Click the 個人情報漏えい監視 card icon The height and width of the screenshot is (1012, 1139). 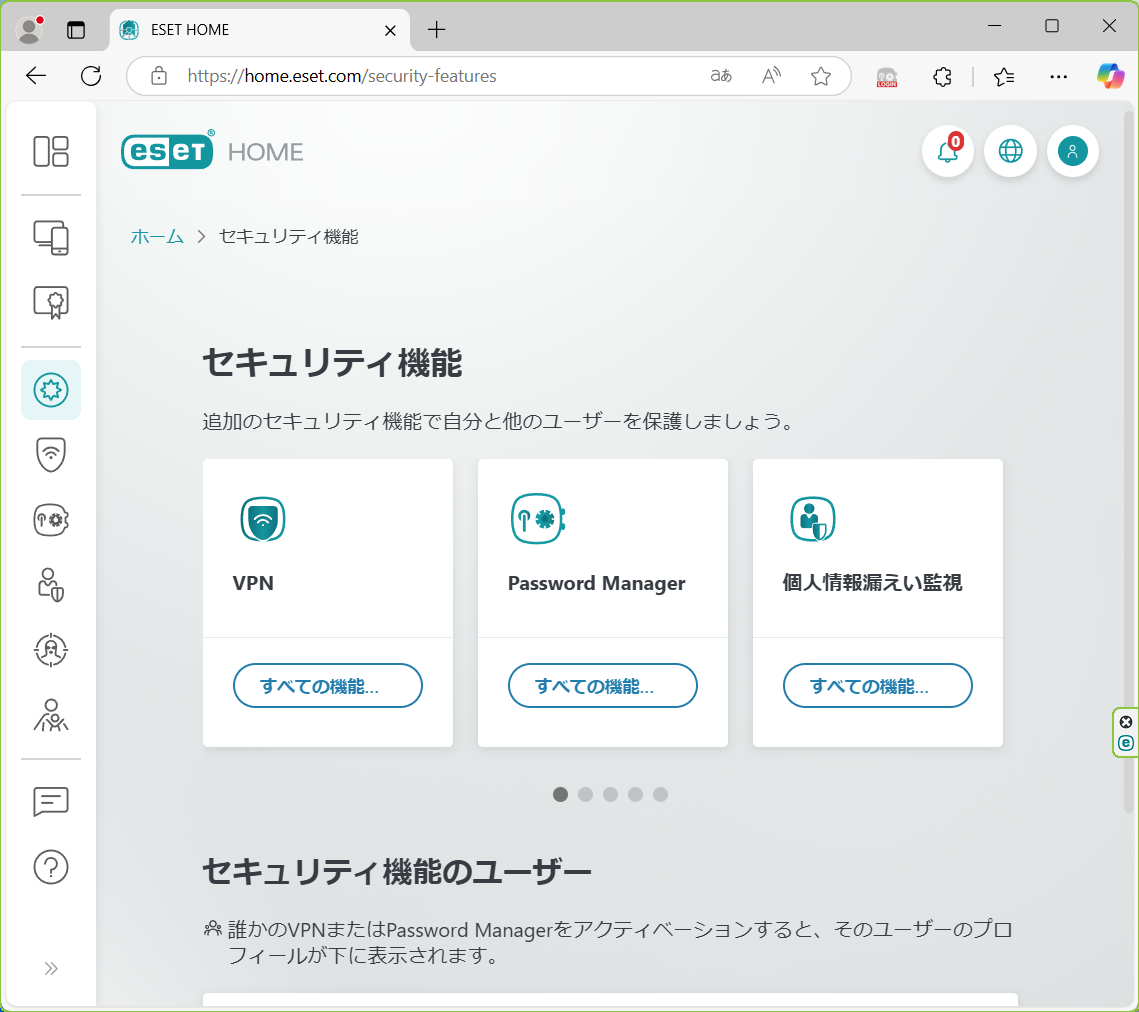point(813,519)
